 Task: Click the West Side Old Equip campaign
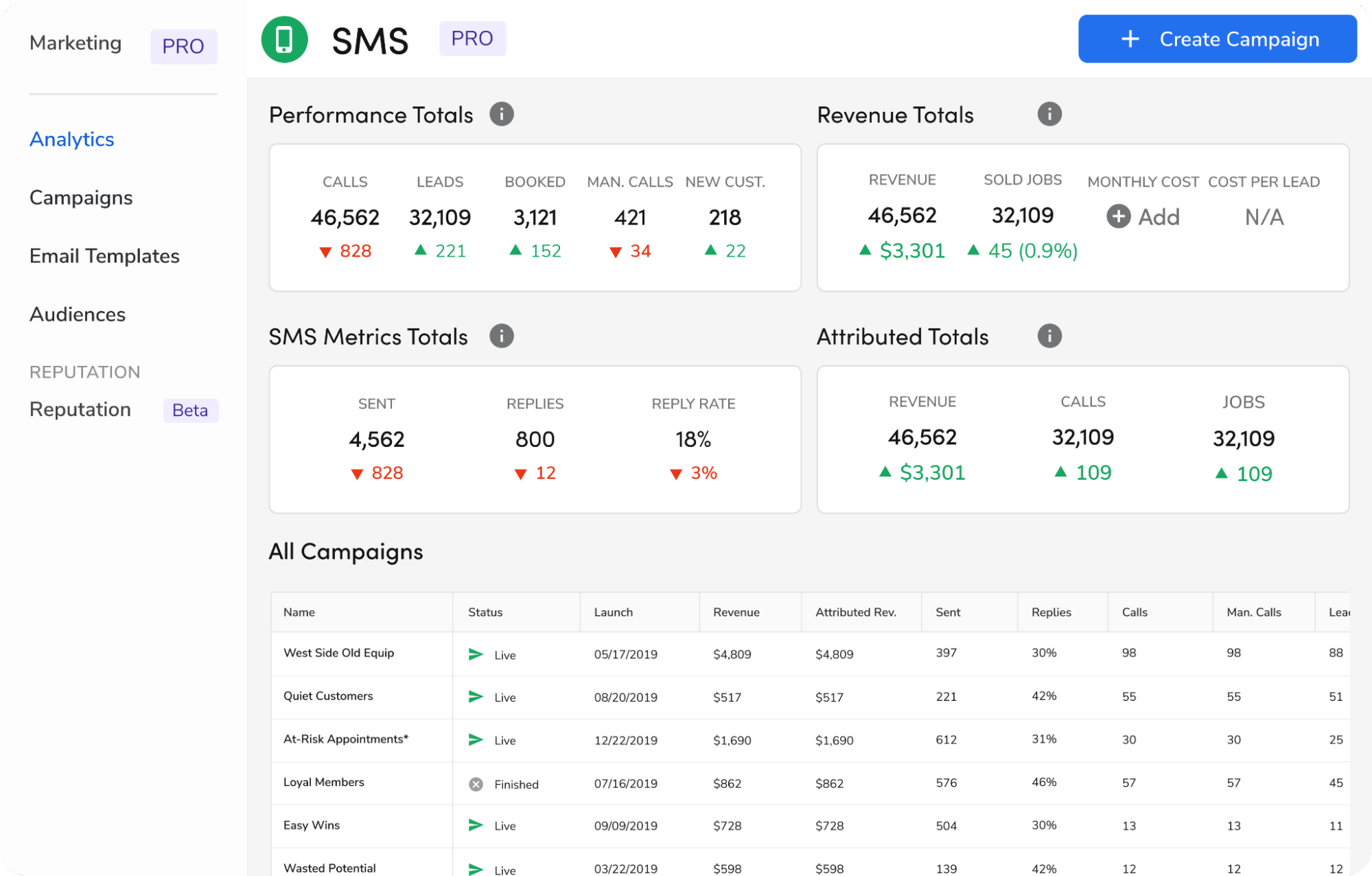click(x=338, y=653)
